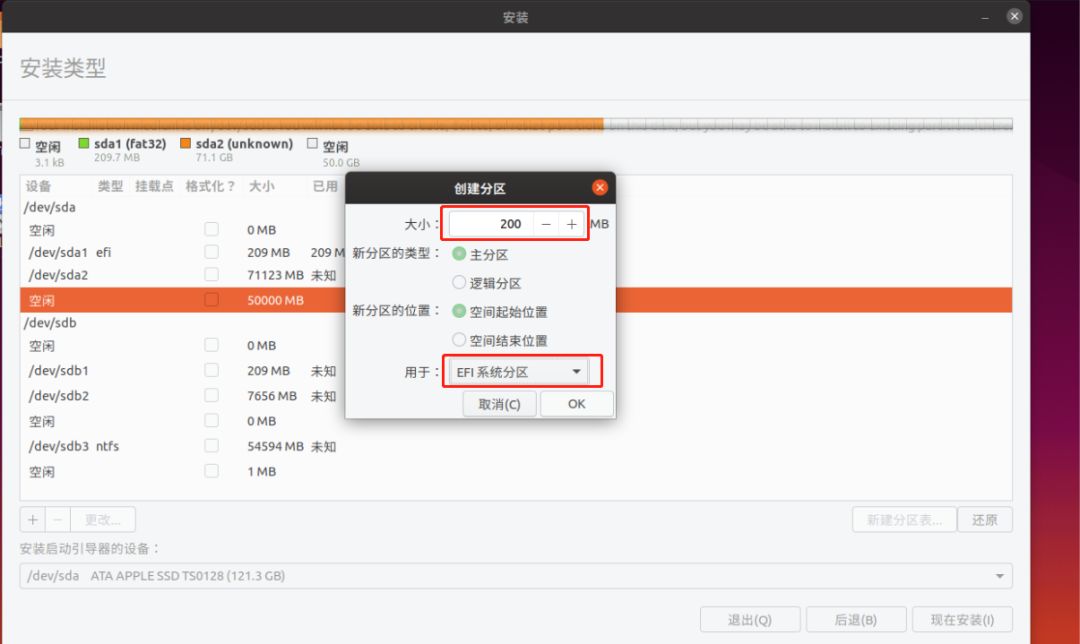Click the orange sda2 segment in disk bar

coord(313,124)
